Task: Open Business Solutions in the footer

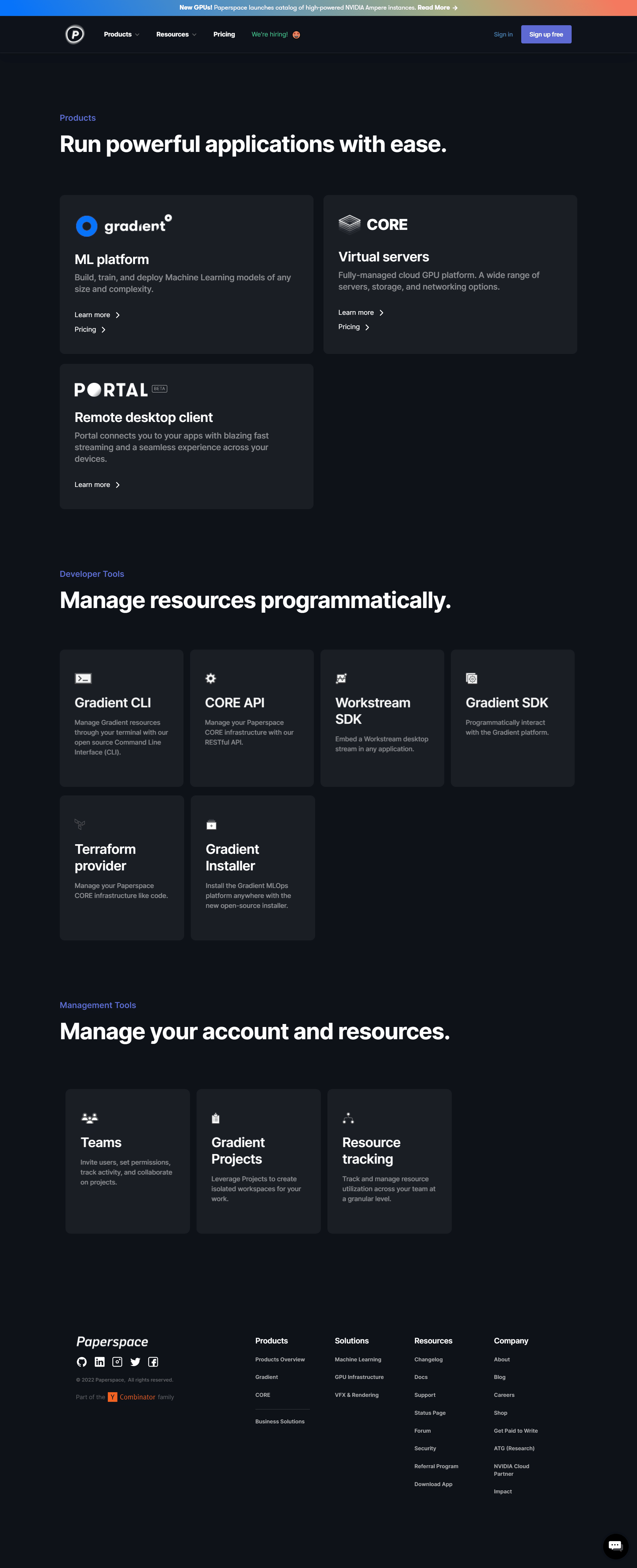Action: pyautogui.click(x=280, y=1421)
